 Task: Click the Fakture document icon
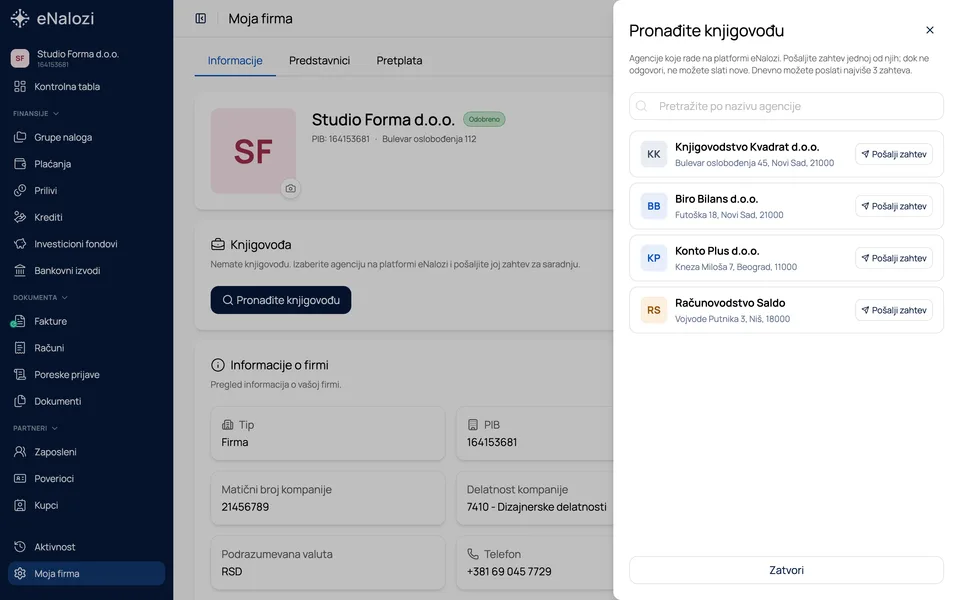click(x=20, y=321)
